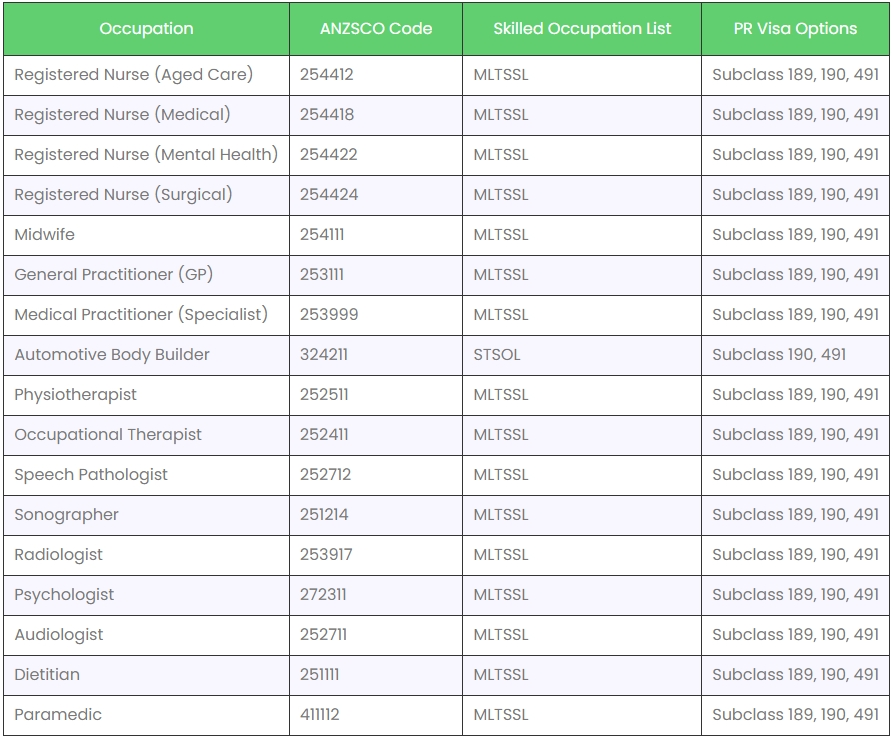This screenshot has height=739, width=893.
Task: Click the PR Visa Options header
Action: click(x=795, y=28)
